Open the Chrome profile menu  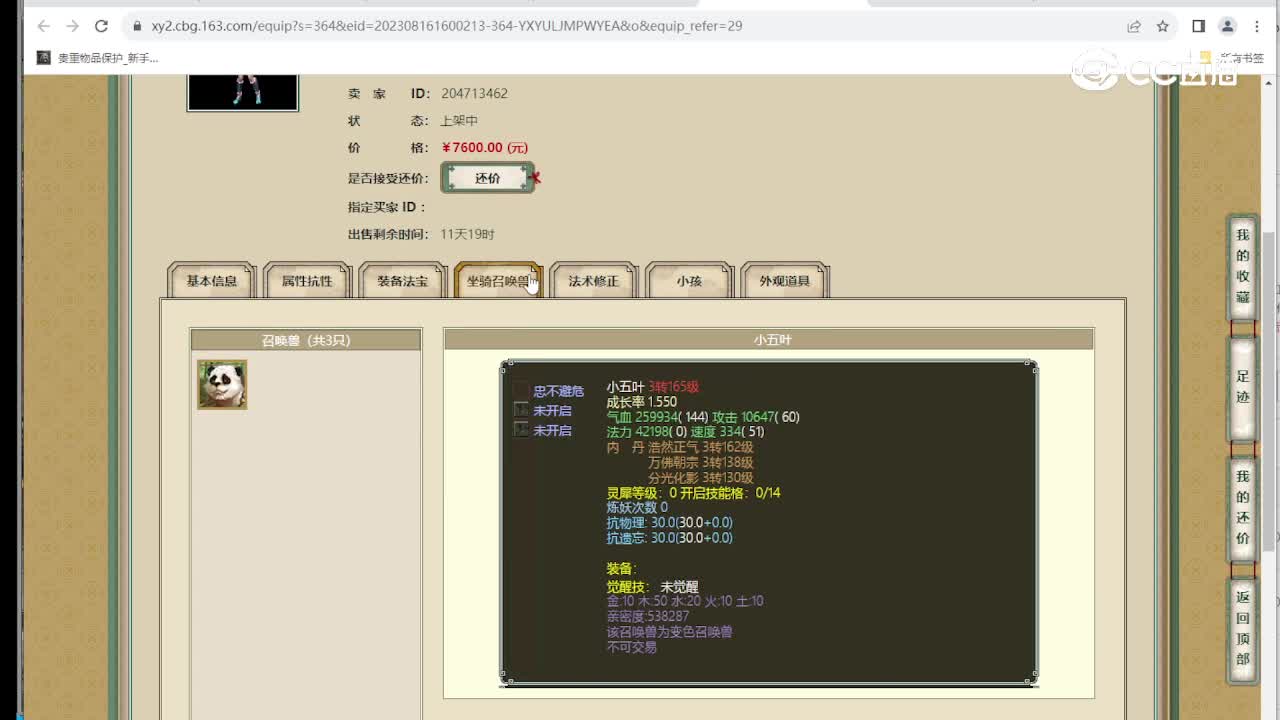tap(1228, 26)
